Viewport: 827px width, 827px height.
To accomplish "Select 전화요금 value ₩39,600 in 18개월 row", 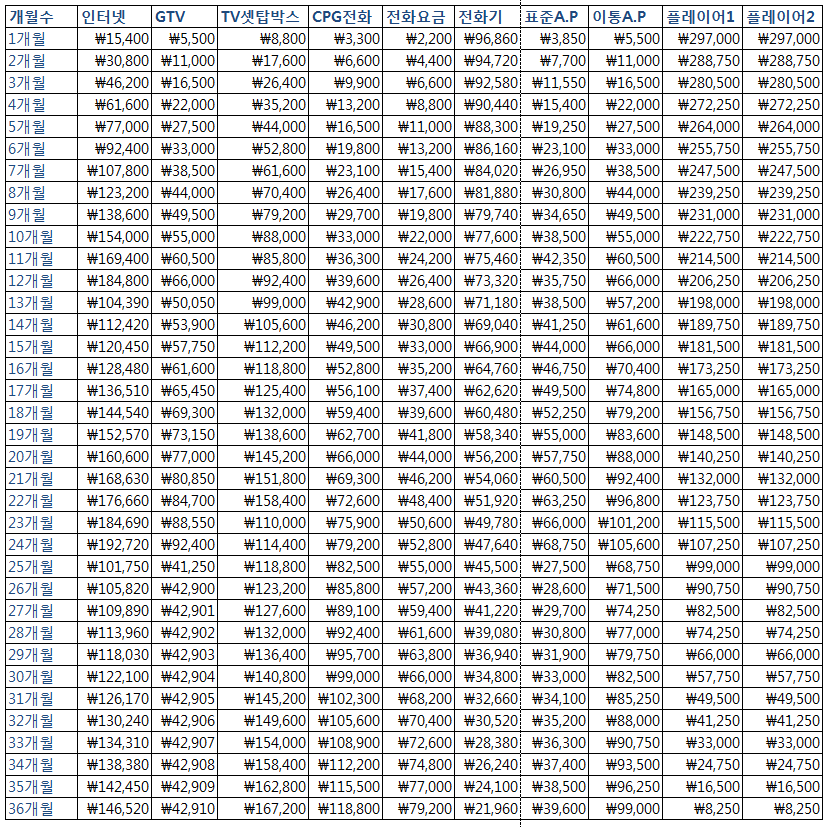I will click(418, 413).
